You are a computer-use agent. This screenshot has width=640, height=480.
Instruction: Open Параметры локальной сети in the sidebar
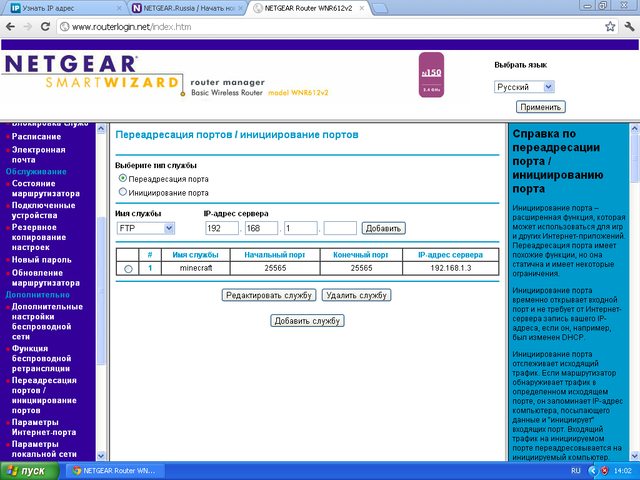44,449
